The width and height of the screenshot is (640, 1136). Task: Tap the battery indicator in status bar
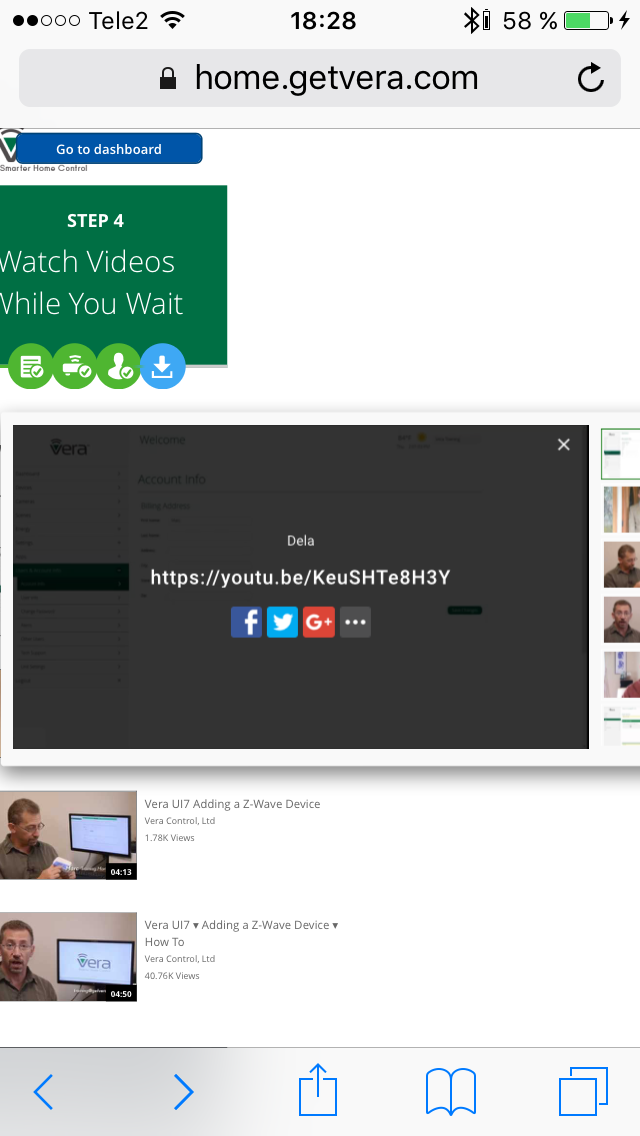click(x=588, y=20)
